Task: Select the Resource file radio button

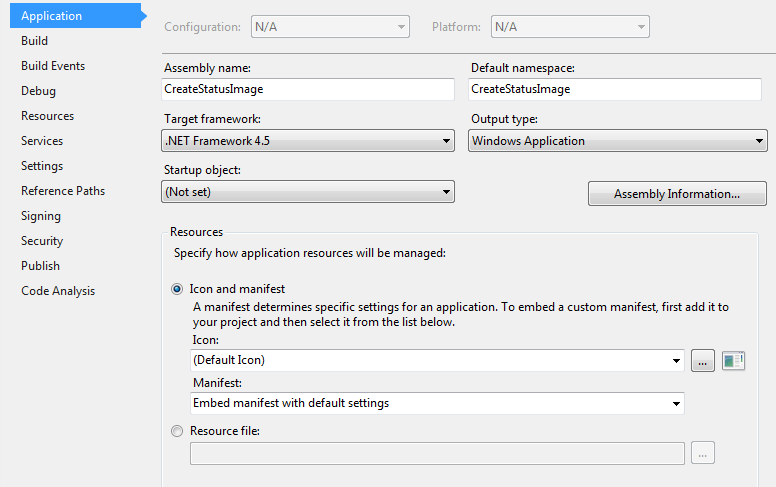Action: [177, 431]
